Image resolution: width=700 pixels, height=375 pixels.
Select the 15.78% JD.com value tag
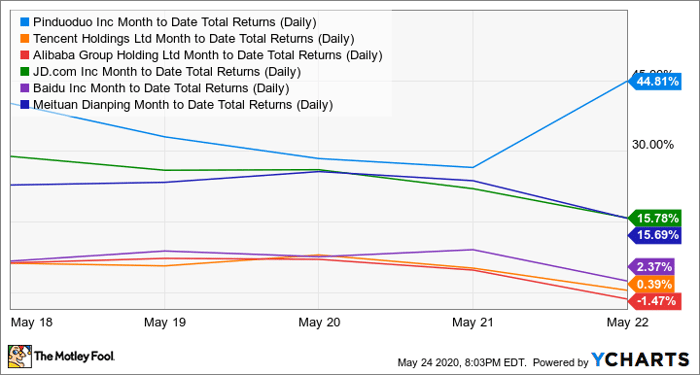coord(654,218)
